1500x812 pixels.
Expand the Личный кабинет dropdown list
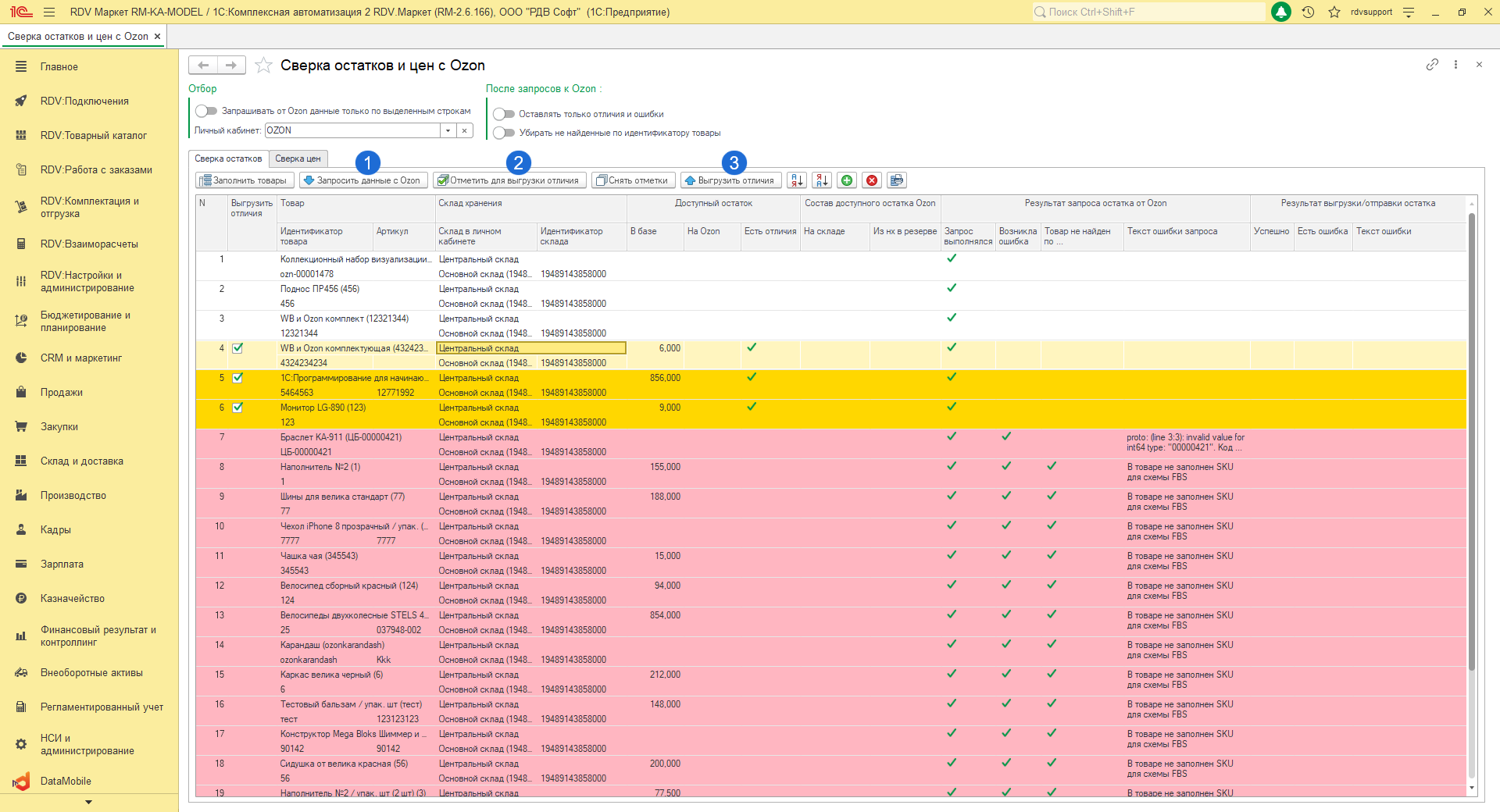coord(448,130)
